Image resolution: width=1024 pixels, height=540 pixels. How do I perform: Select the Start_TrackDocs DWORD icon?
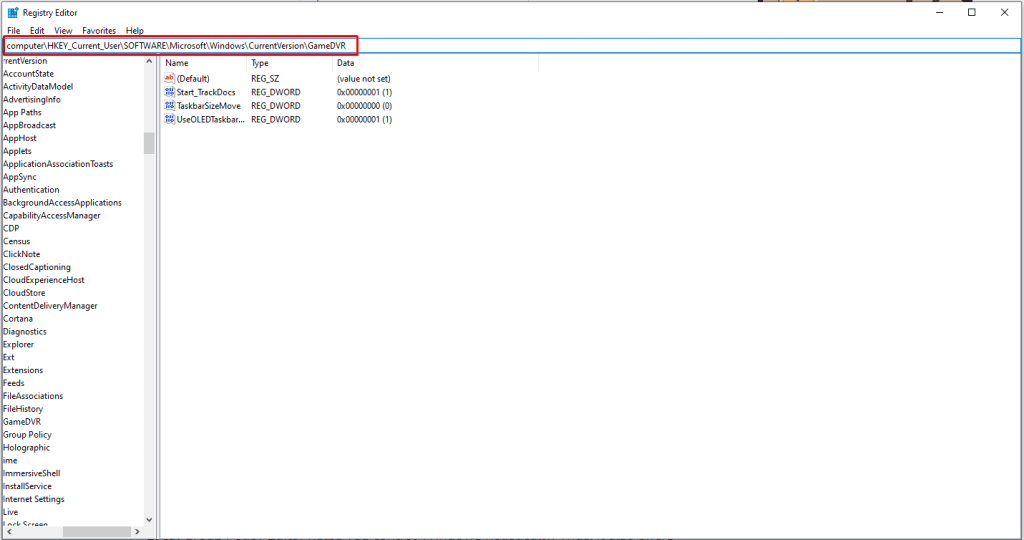coord(170,92)
